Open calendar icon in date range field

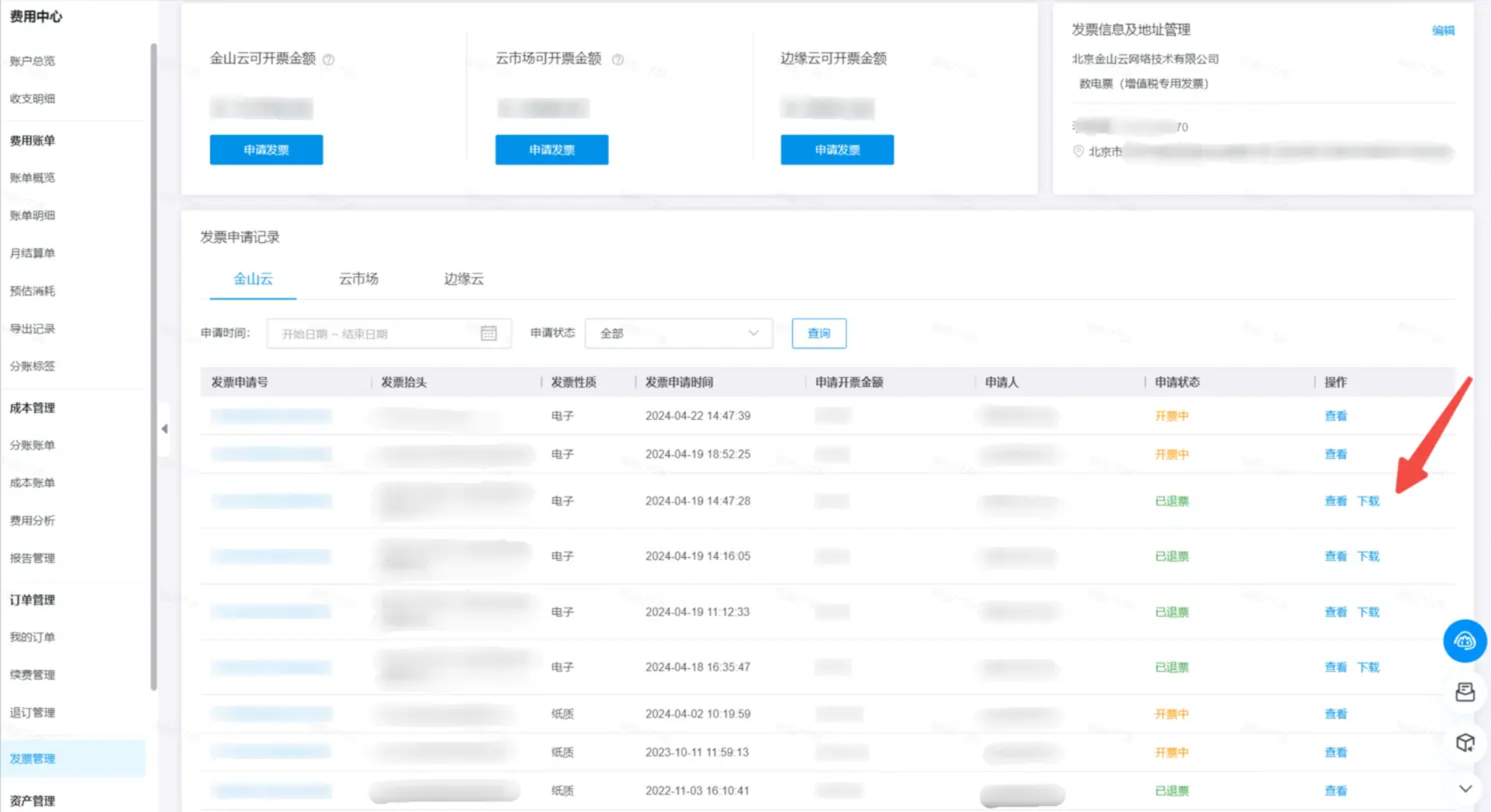coord(488,333)
